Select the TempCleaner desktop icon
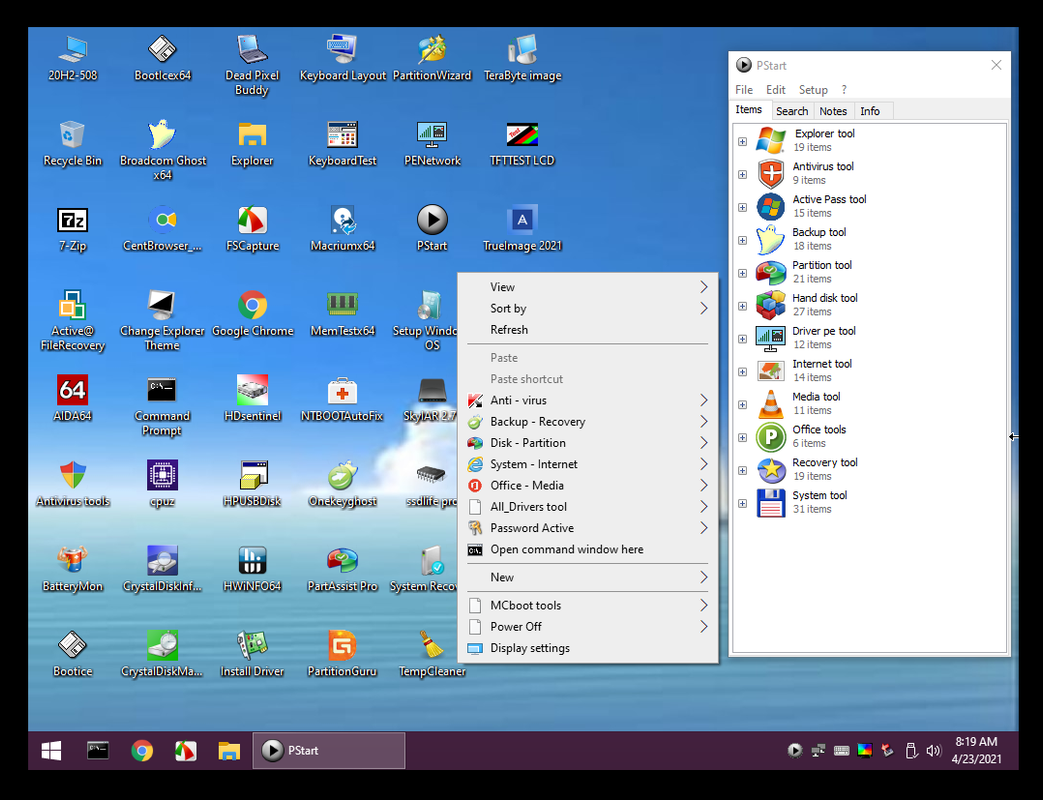The width and height of the screenshot is (1043, 800). point(432,654)
